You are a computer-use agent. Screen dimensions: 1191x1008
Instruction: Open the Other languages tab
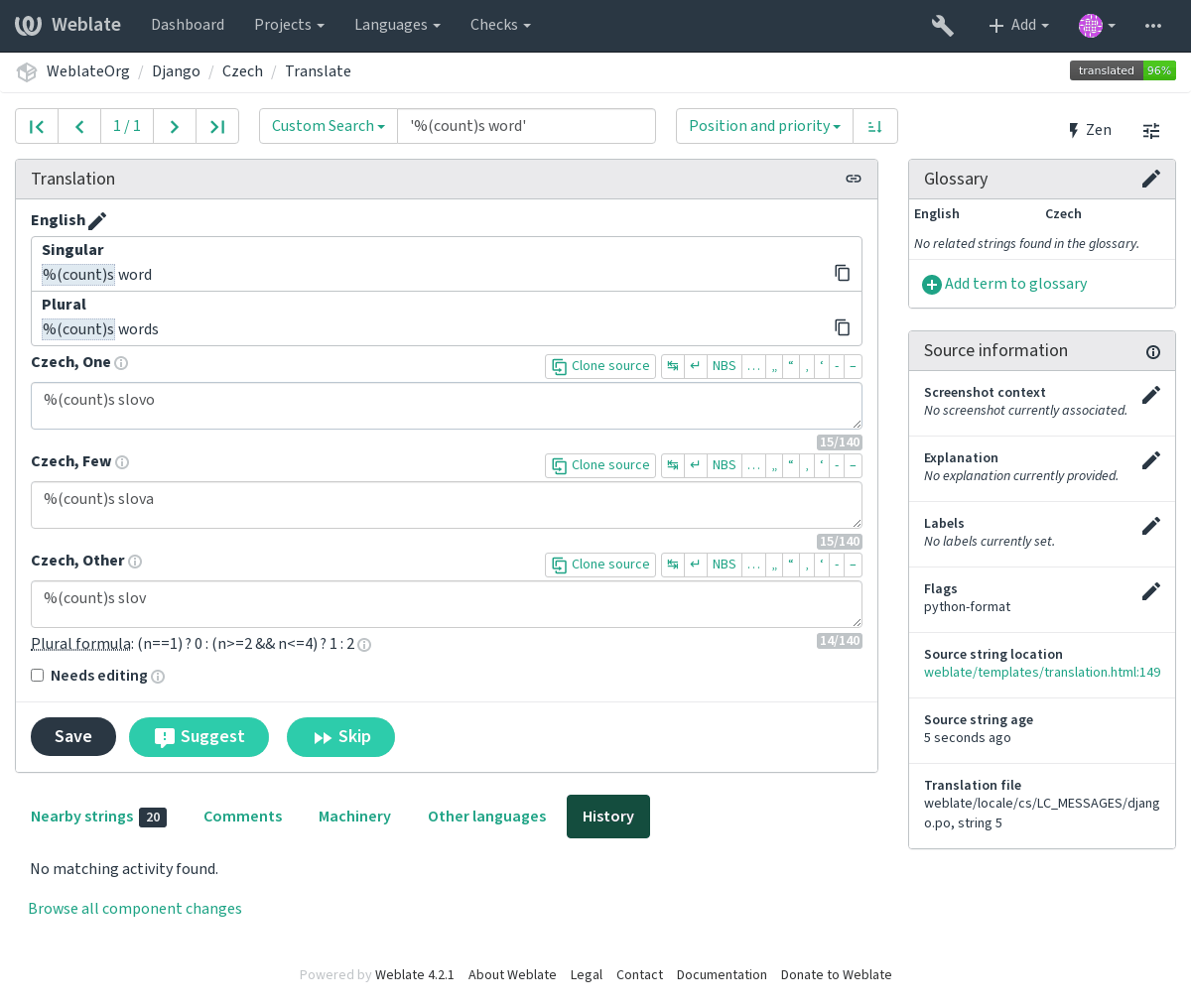pos(487,817)
